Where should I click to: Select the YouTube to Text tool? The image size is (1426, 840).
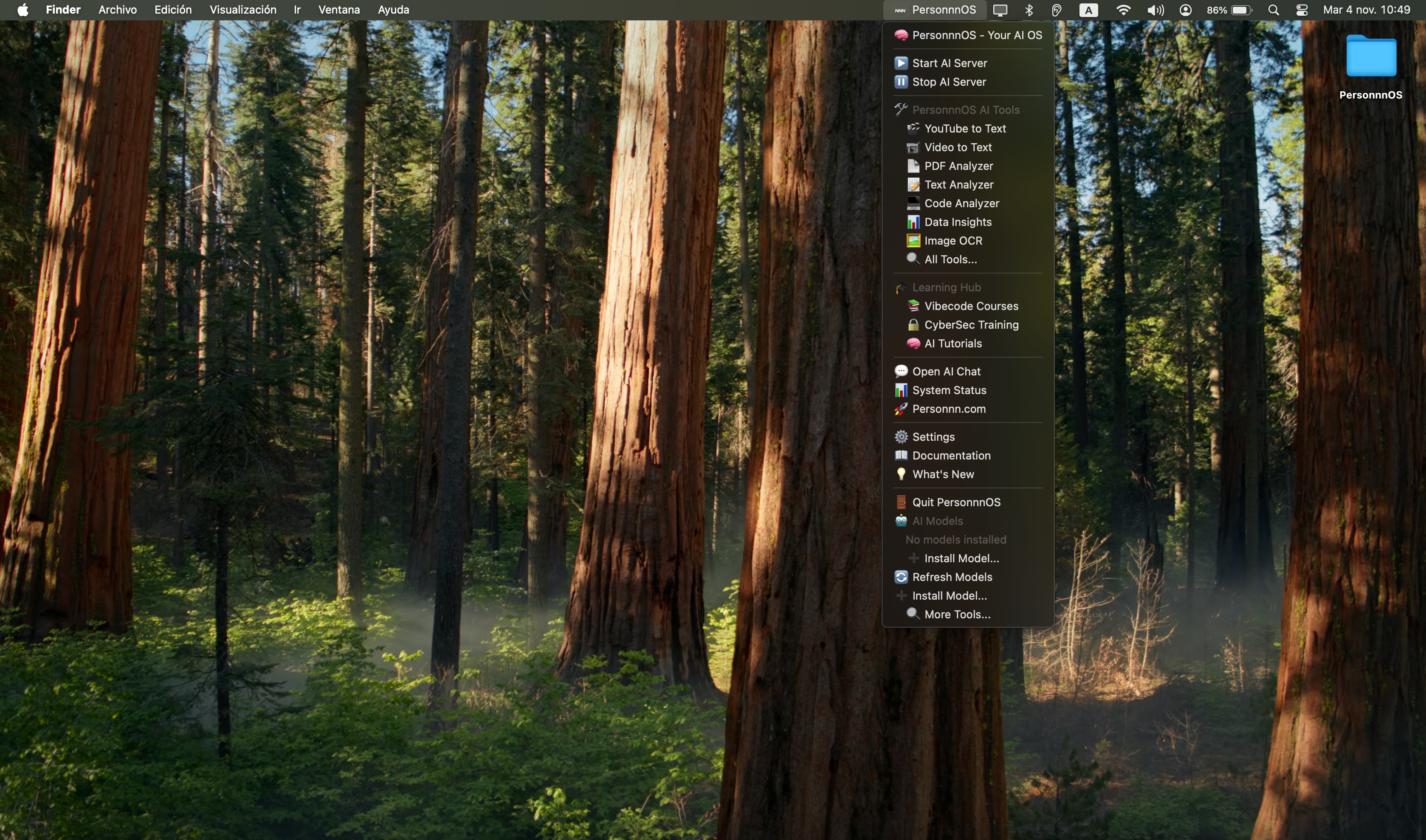(965, 129)
